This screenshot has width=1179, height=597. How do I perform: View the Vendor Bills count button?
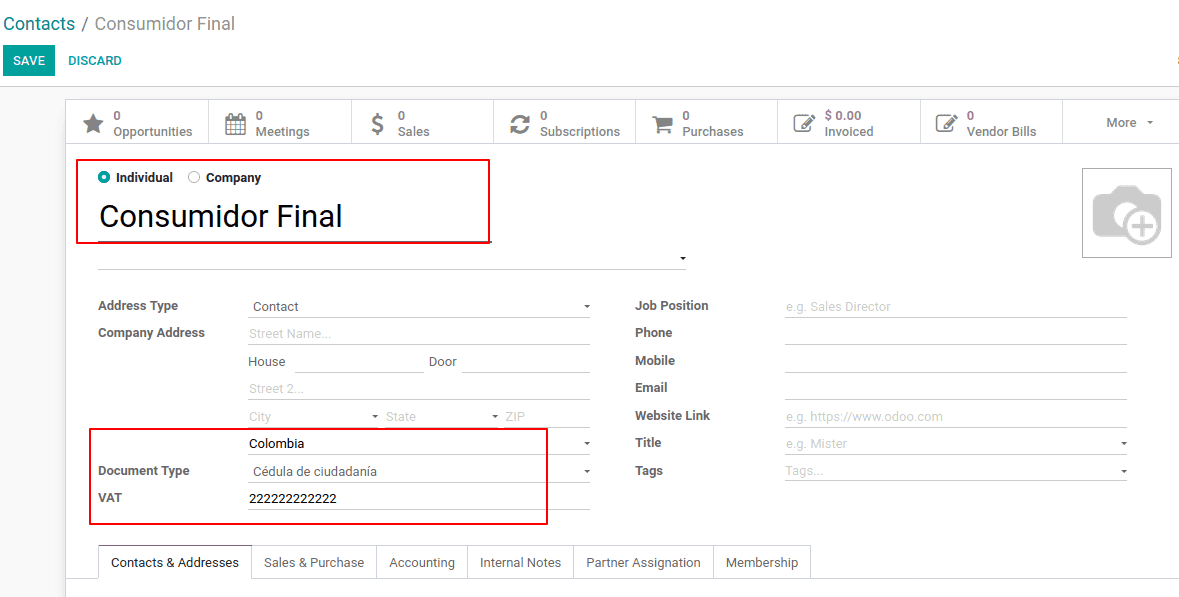click(990, 123)
